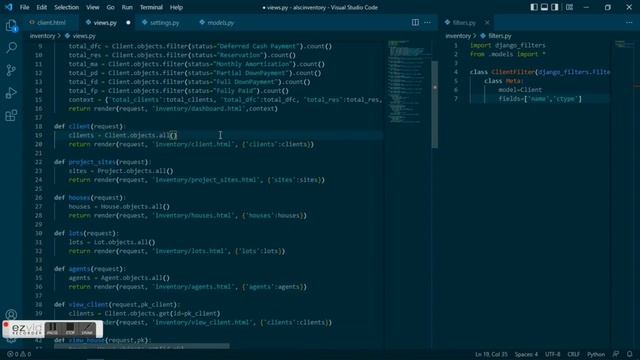
Task: Switch to the models.py tab
Action: pyautogui.click(x=220, y=22)
